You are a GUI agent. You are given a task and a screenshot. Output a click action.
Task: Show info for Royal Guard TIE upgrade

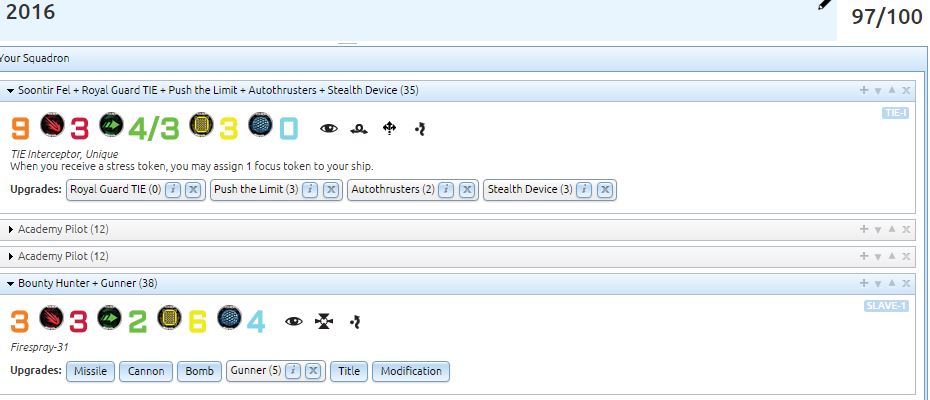click(x=173, y=189)
